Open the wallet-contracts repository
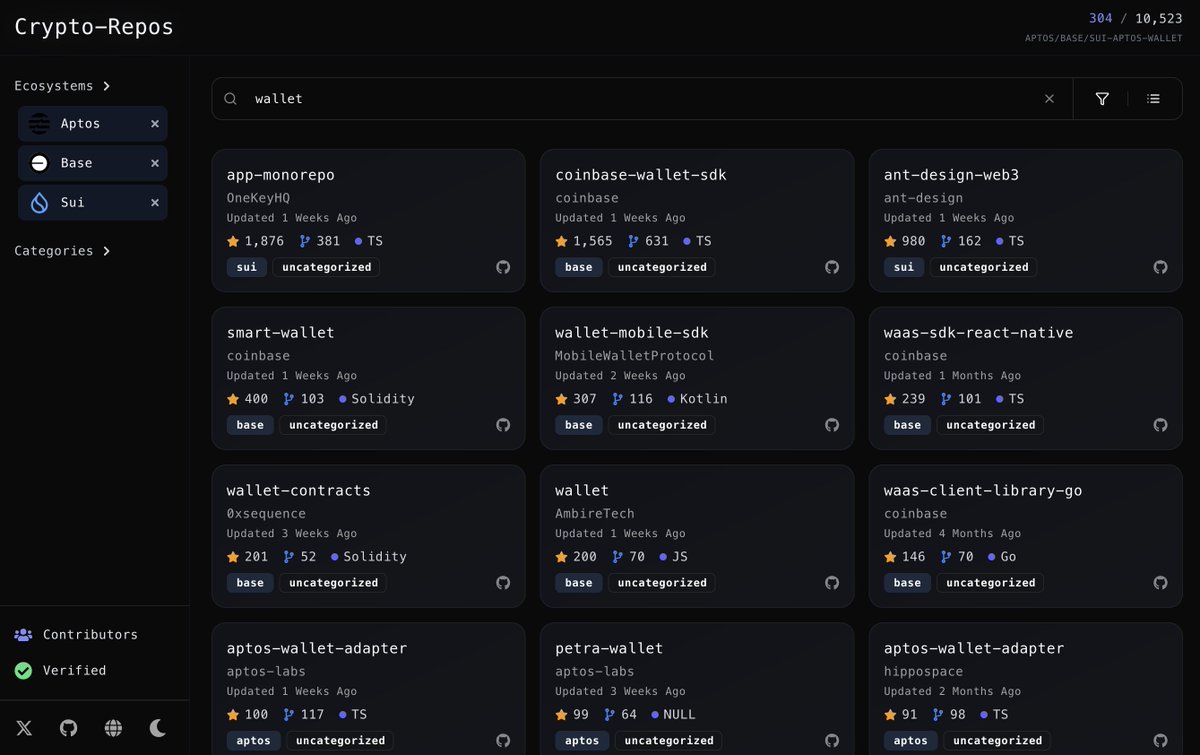 [x=299, y=491]
